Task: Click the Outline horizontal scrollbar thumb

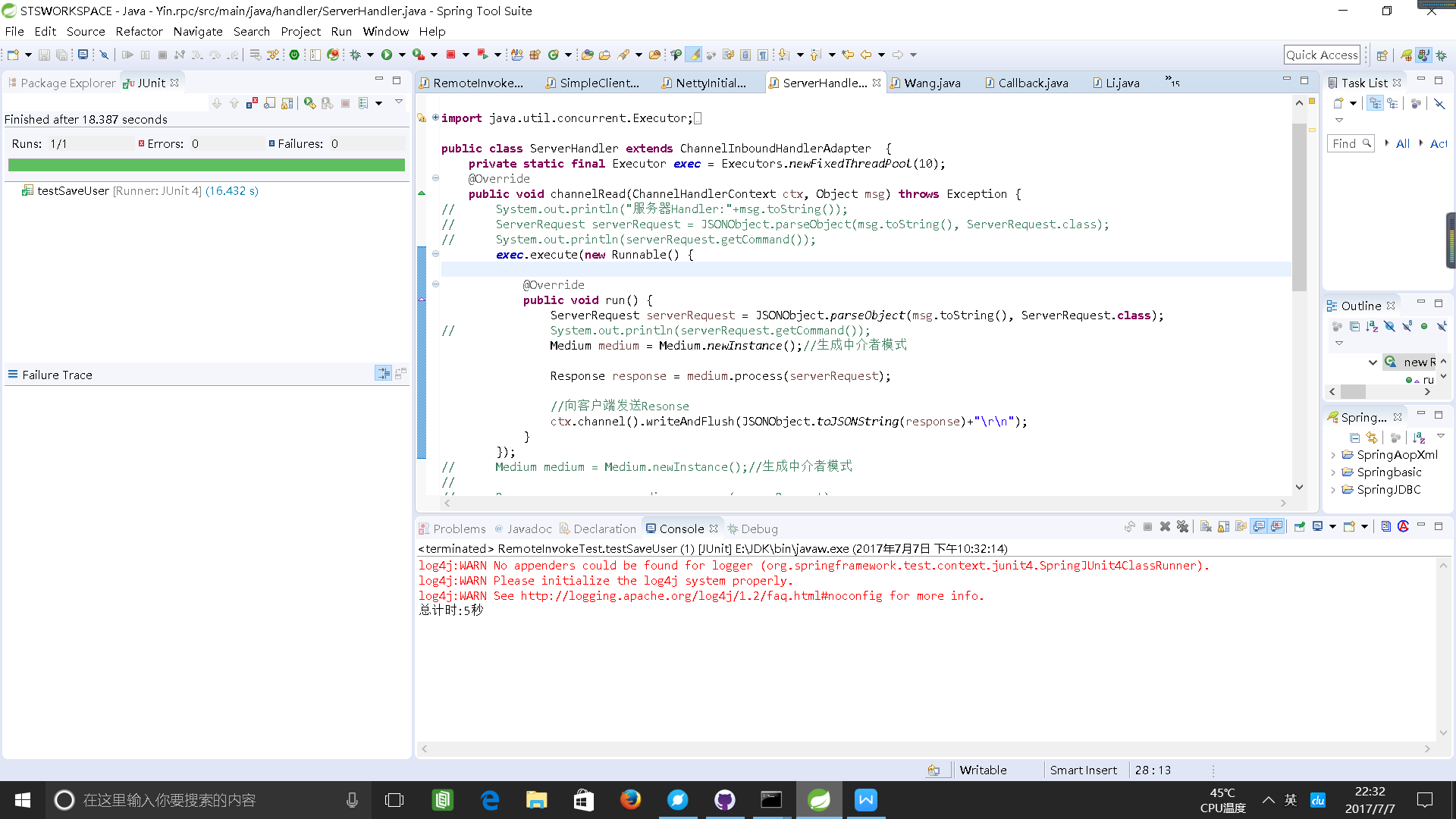Action: click(x=1353, y=391)
